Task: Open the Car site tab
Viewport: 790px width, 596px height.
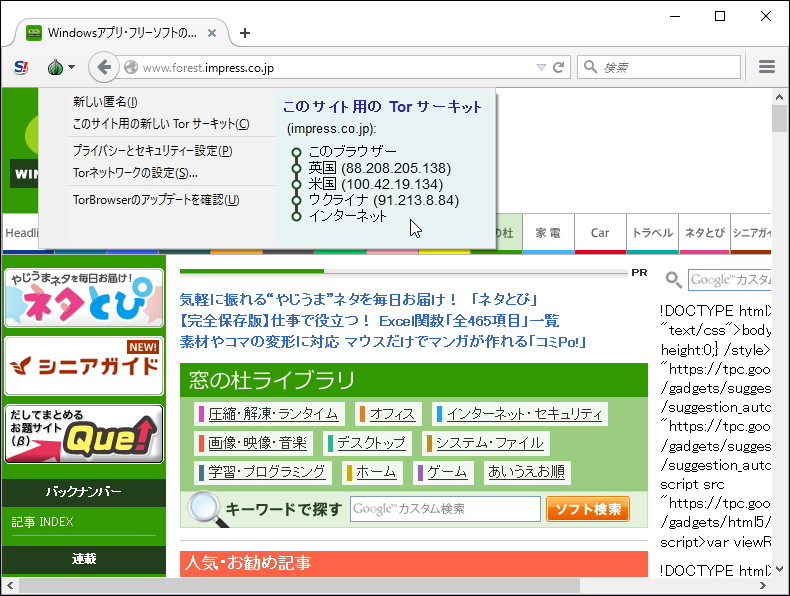Action: [x=600, y=233]
